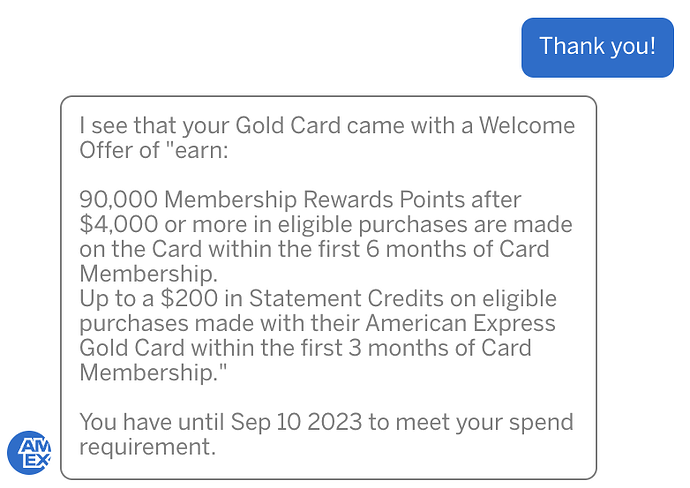Tap the blue "Thank you!" message bubble
The image size is (690, 488).
pyautogui.click(x=597, y=46)
